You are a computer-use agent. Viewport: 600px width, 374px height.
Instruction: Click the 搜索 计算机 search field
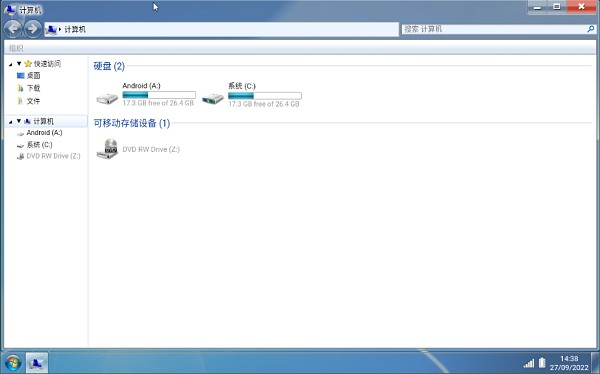pyautogui.click(x=494, y=29)
